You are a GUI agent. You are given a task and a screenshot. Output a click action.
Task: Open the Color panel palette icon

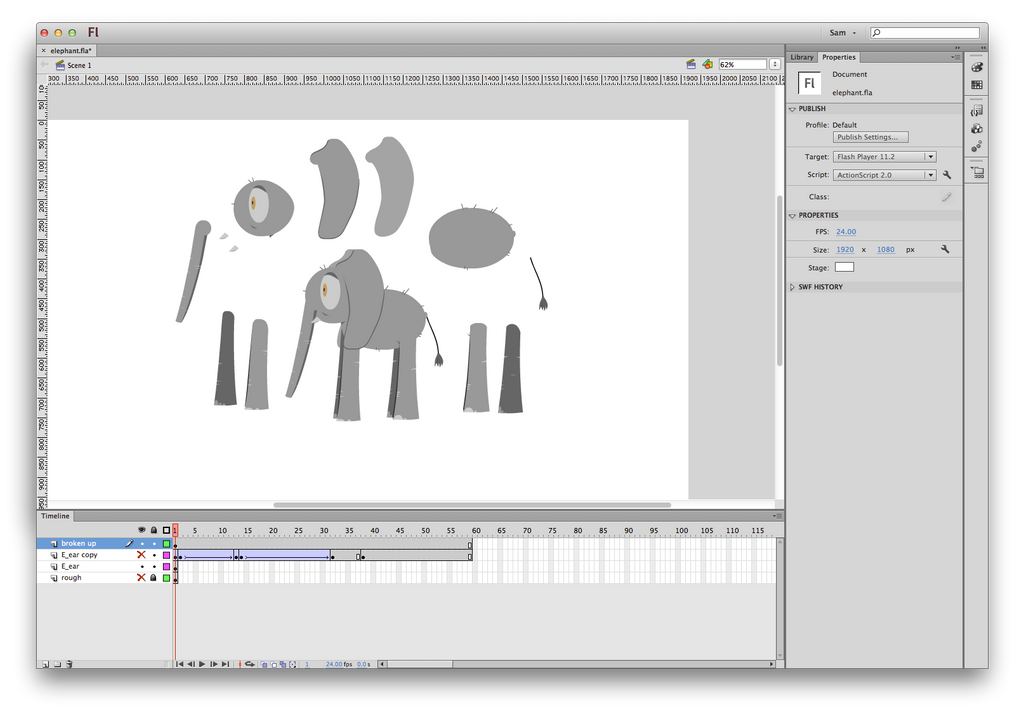977,67
